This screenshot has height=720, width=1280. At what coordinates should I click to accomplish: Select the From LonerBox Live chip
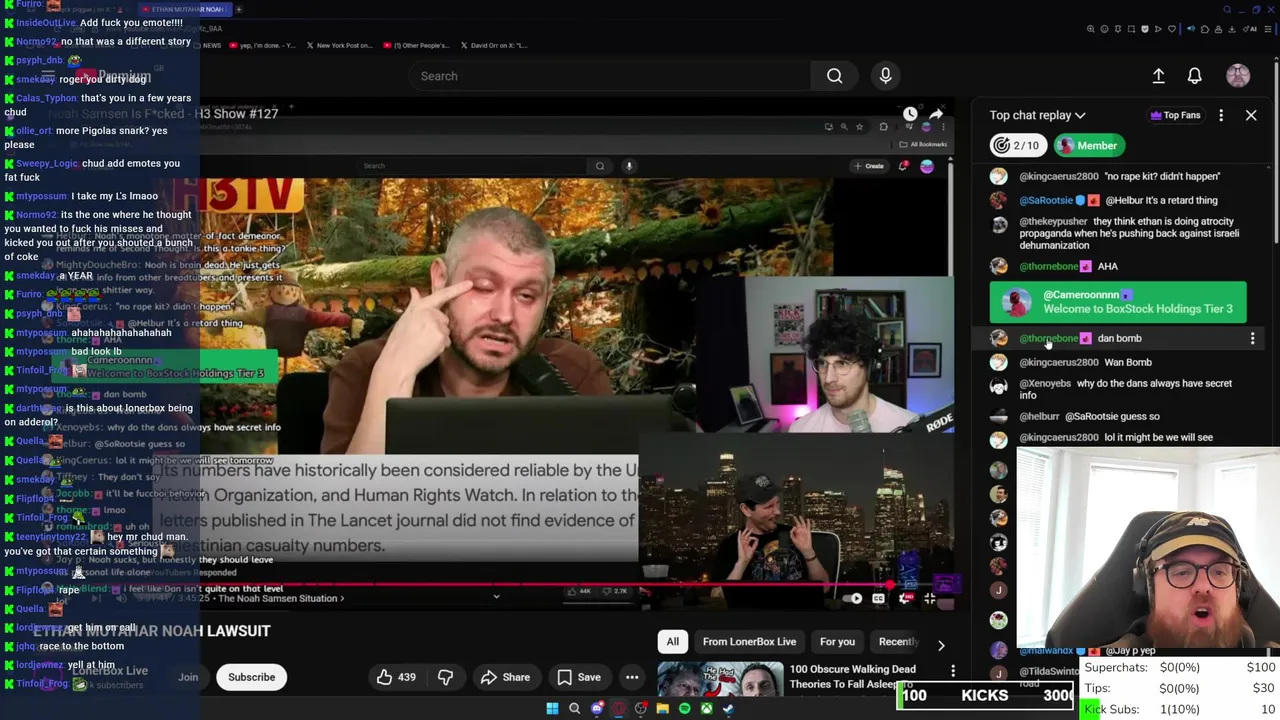tap(749, 642)
